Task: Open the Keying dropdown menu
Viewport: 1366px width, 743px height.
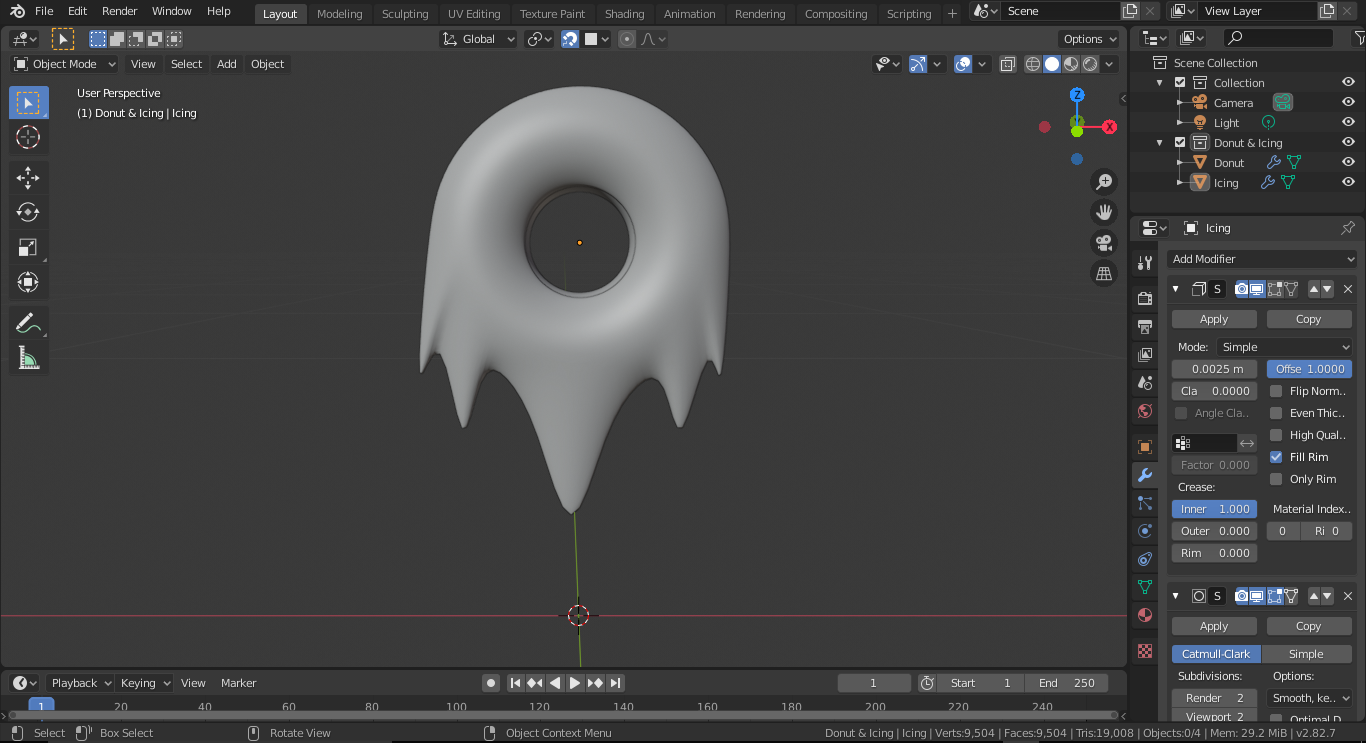Action: tap(145, 683)
